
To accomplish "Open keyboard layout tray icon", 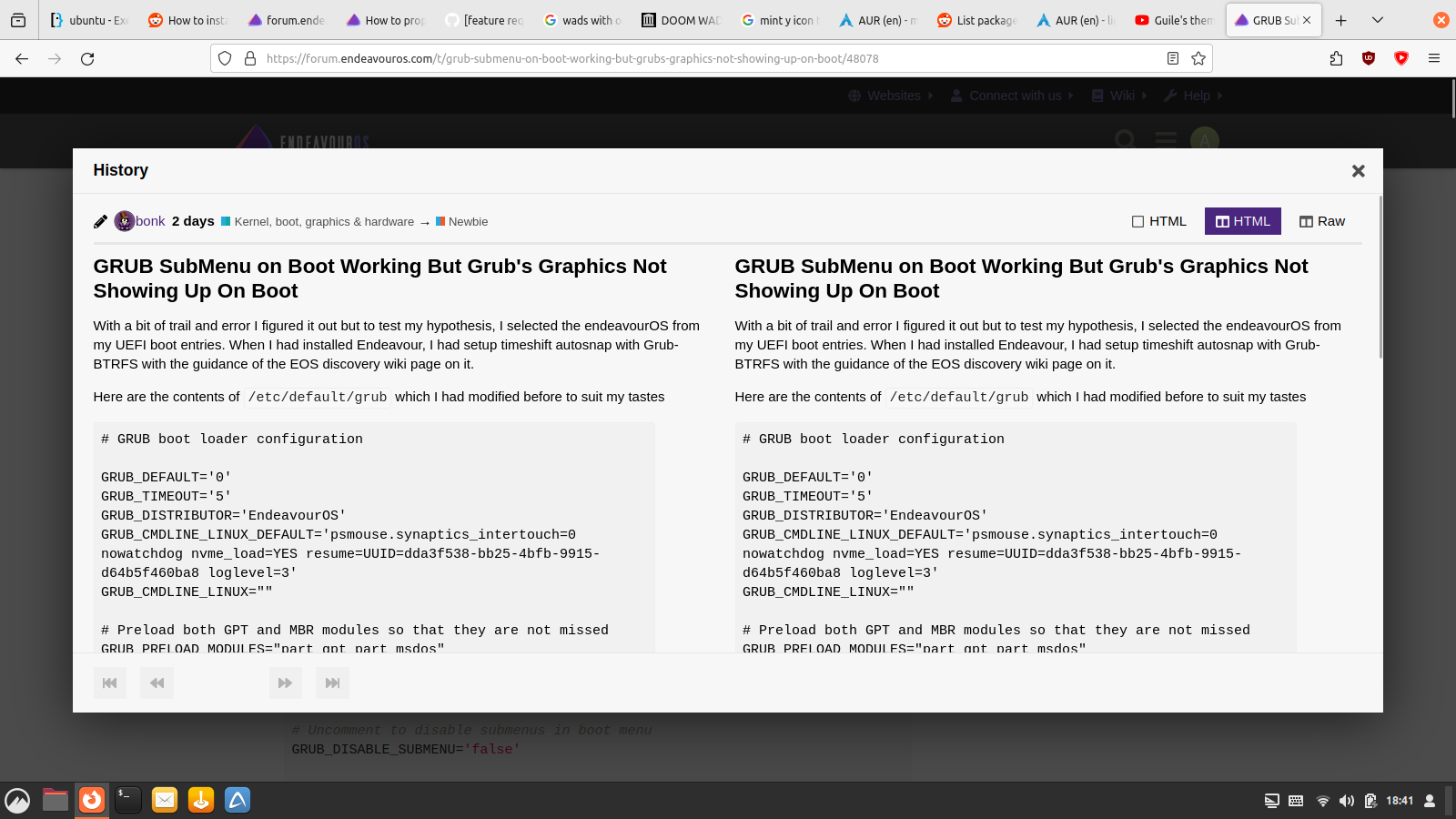I will 1296,801.
